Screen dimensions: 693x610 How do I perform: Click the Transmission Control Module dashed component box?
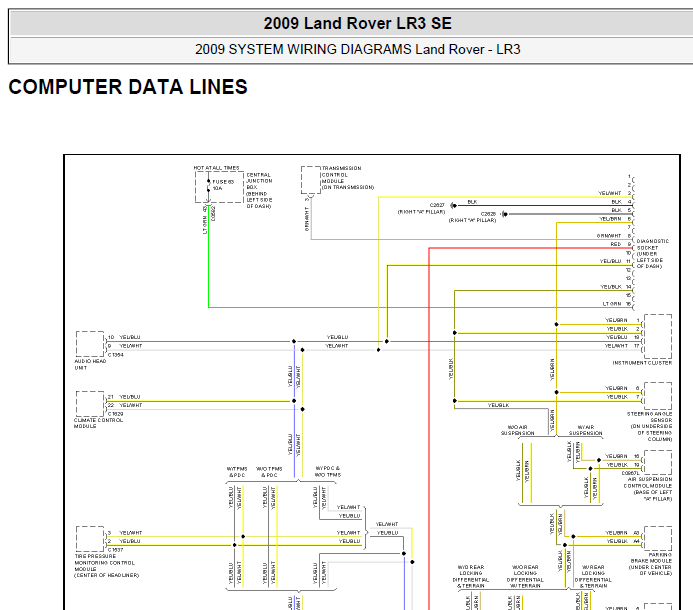[311, 180]
